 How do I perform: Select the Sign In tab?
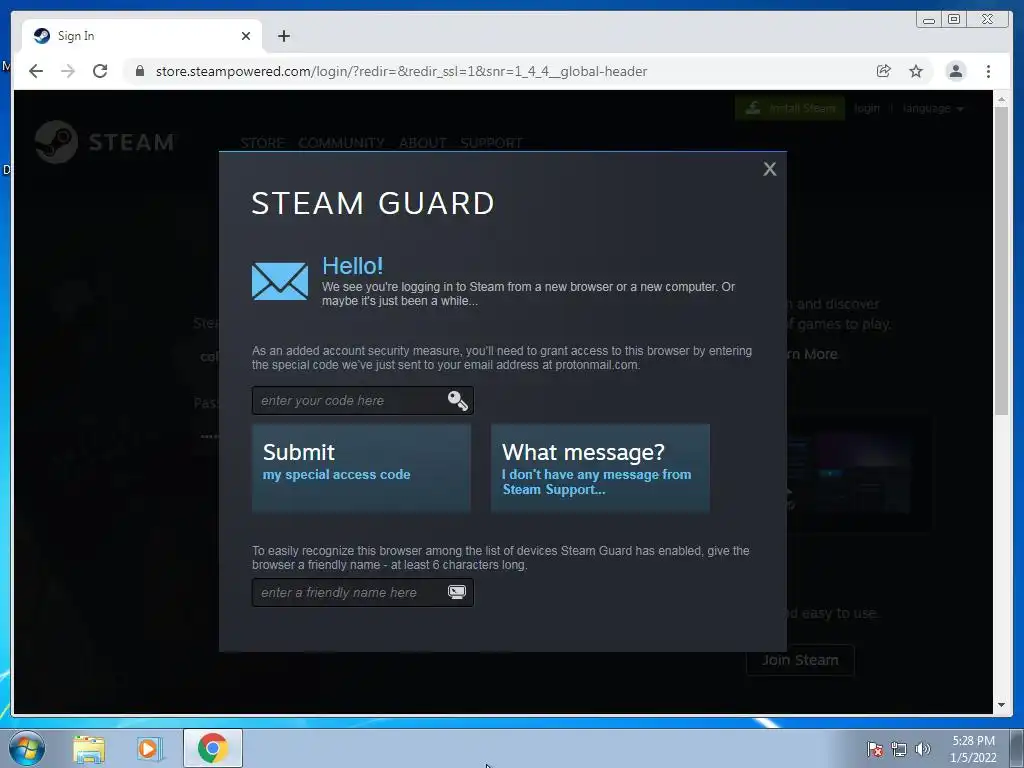[142, 36]
